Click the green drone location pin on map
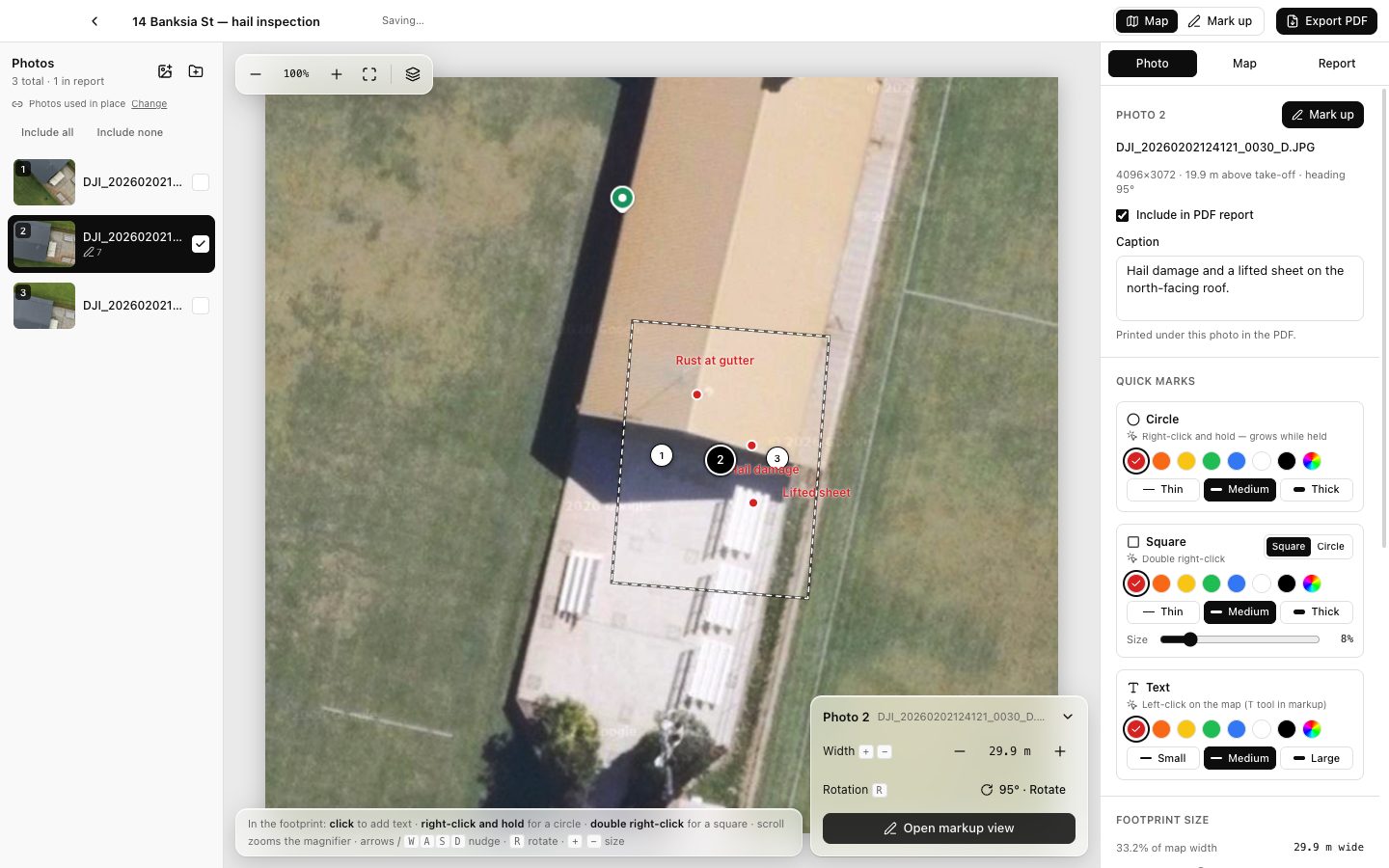 623,199
